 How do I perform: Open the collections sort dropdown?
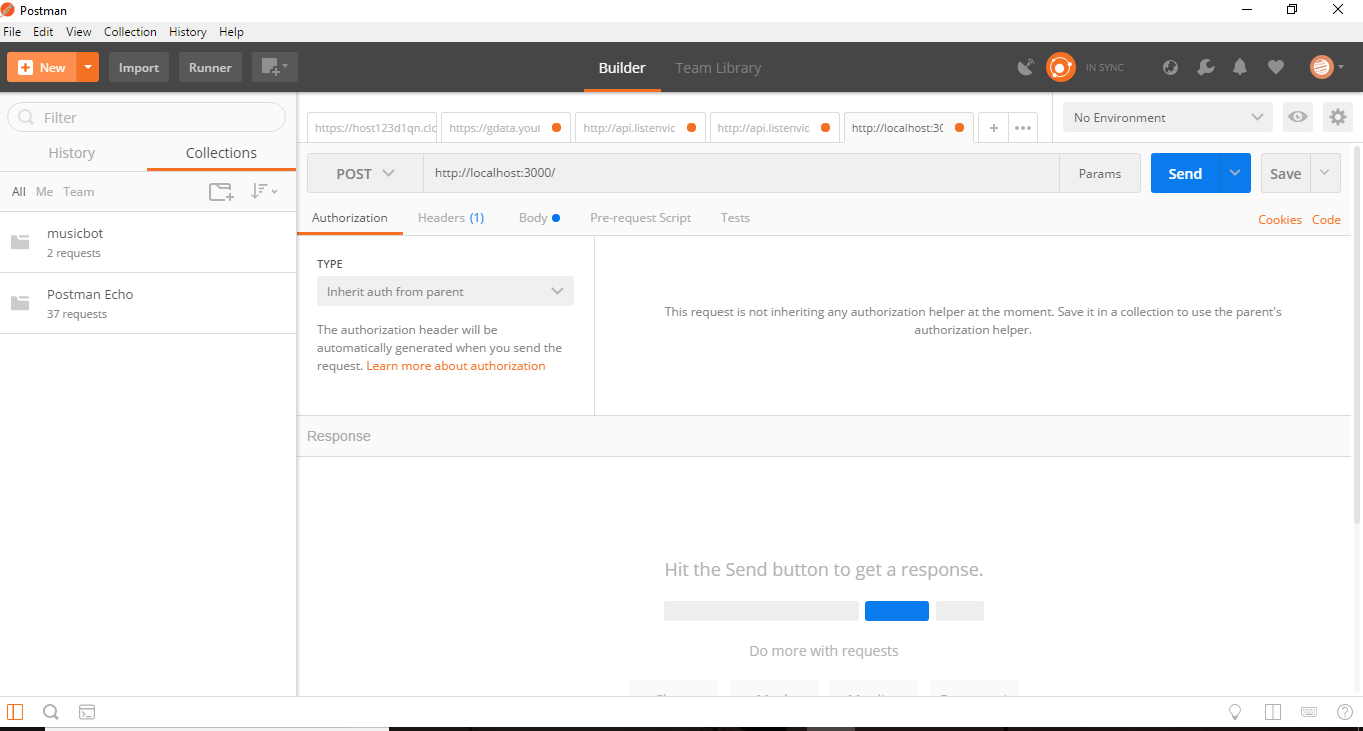(x=264, y=191)
